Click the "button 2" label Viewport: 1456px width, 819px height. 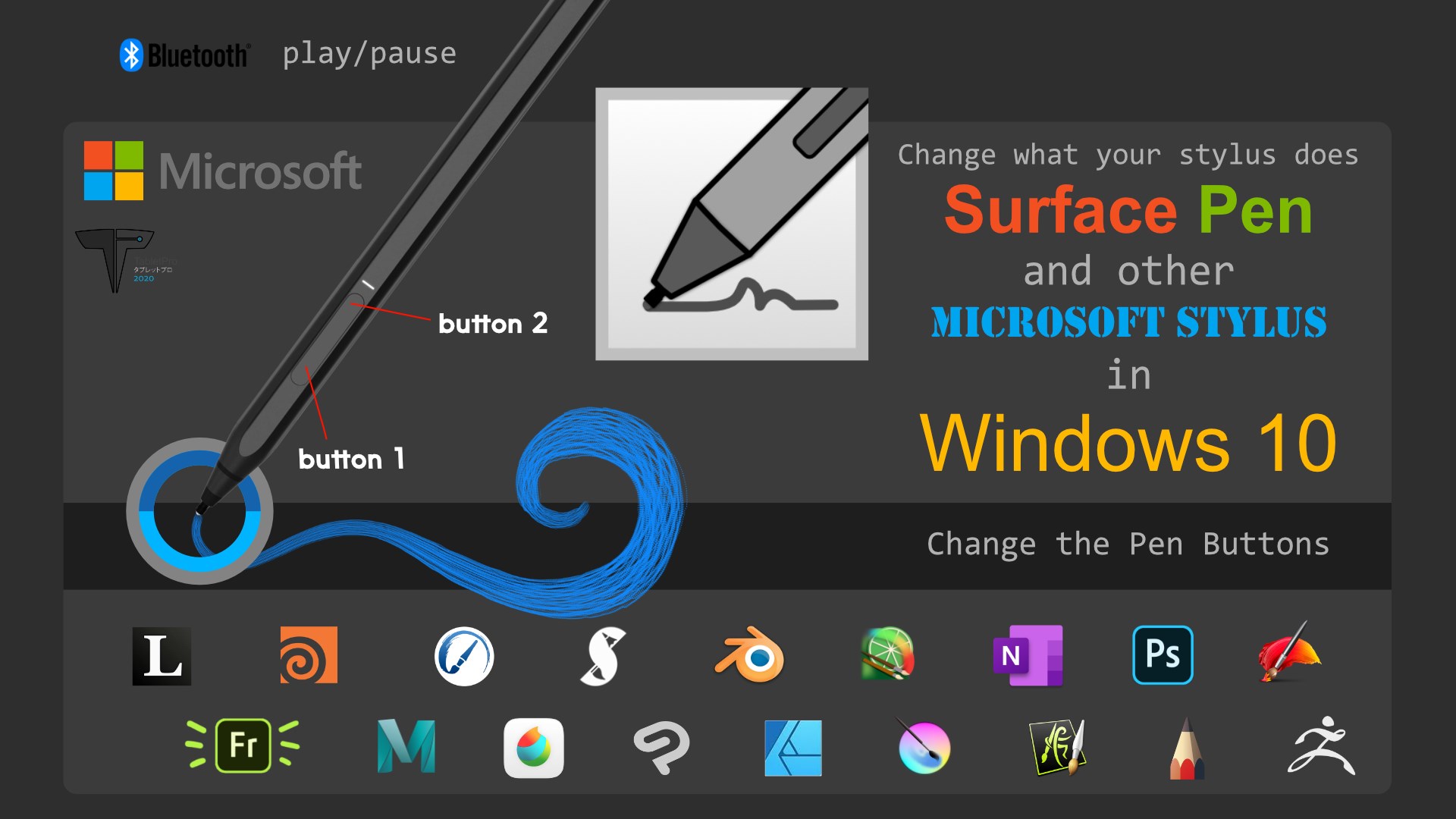(492, 324)
